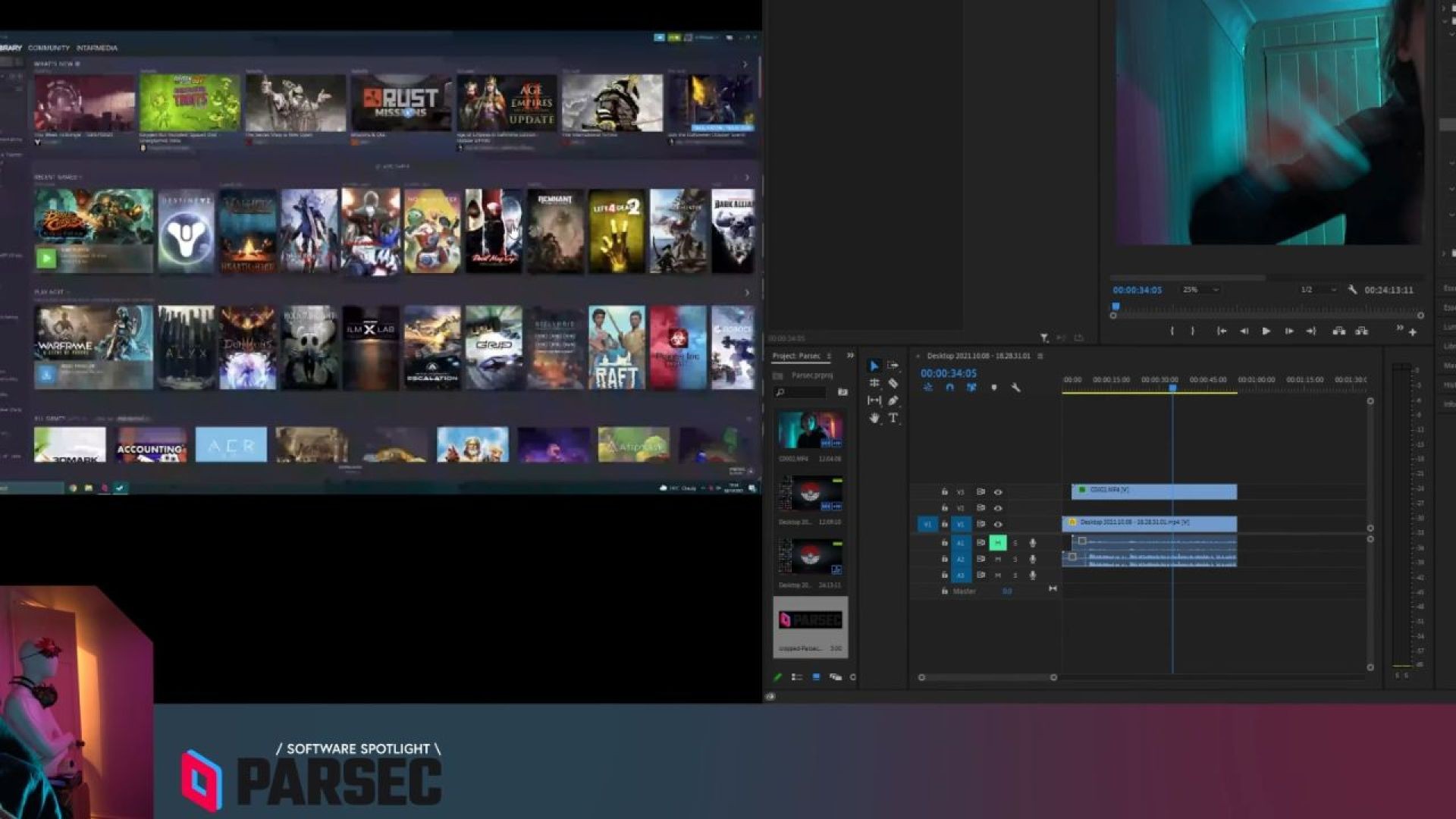Select the Hand tool
Viewport: 1456px width, 819px height.
[x=874, y=418]
